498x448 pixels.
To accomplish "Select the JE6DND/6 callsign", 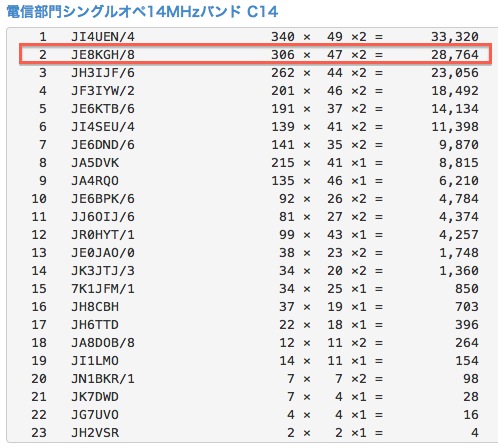I will point(103,144).
